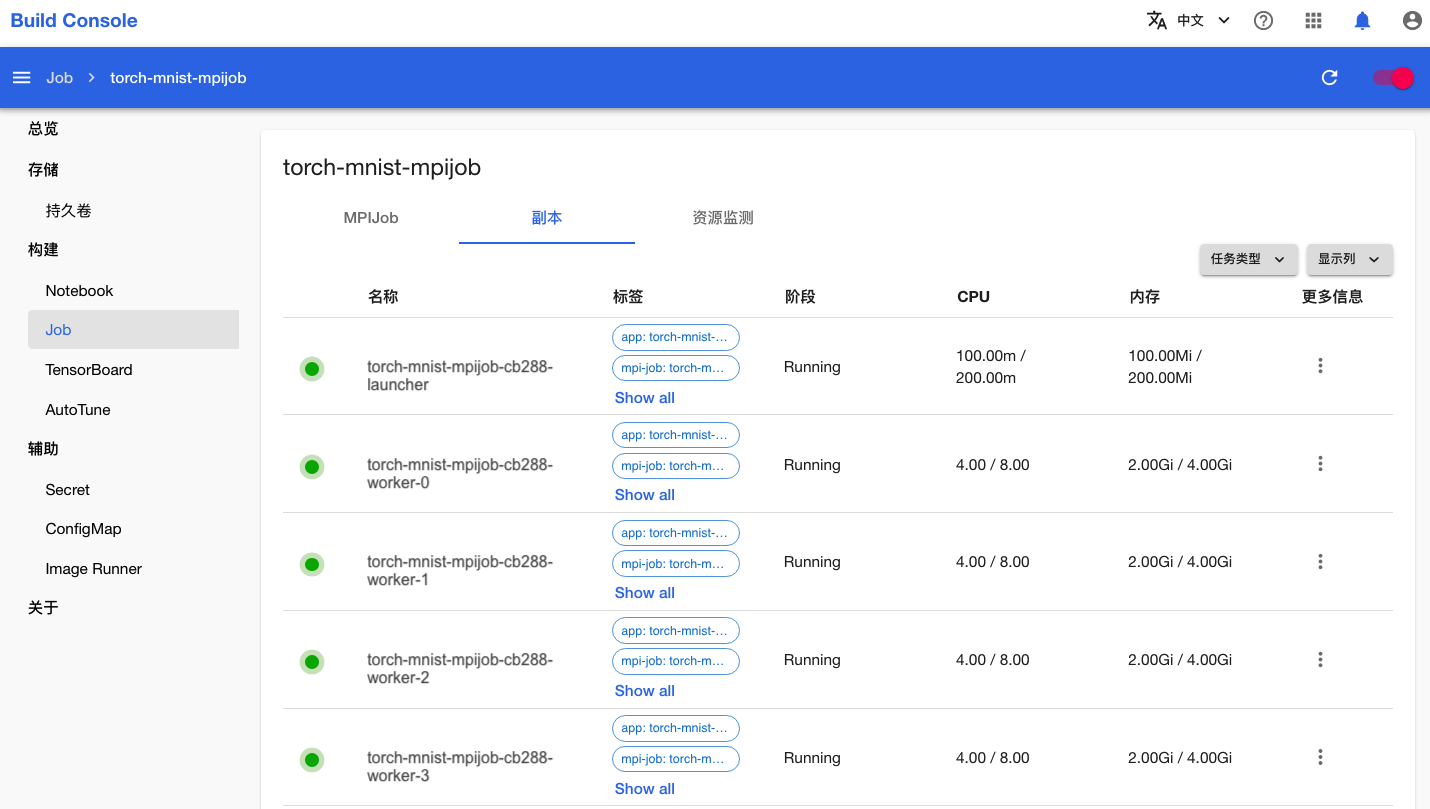Select 构建 in sidebar
This screenshot has width=1430, height=809.
point(43,250)
